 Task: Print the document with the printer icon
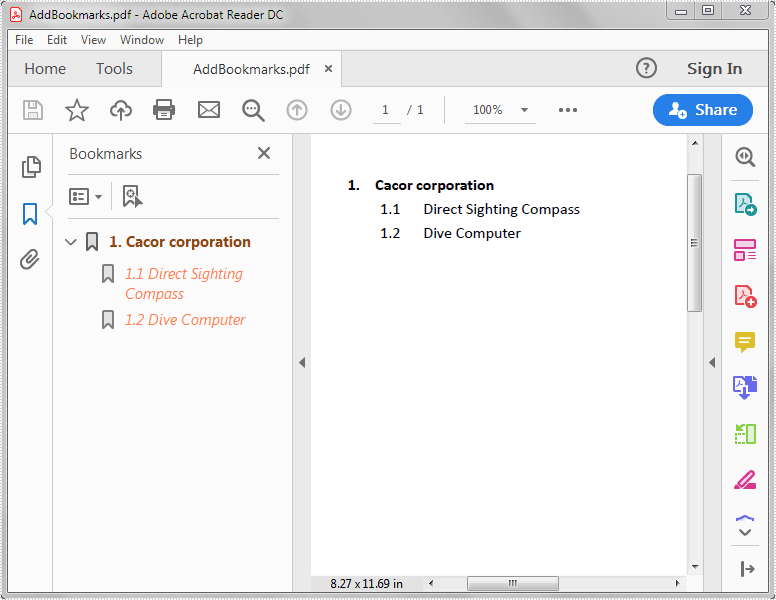click(x=164, y=110)
